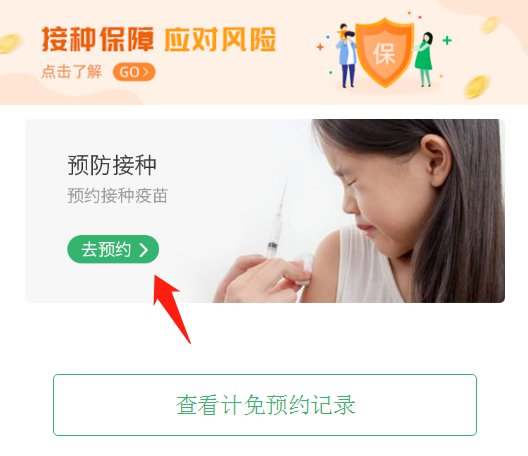Click the 接种保障 应对风险 banner title
The image size is (528, 456).
pos(159,39)
